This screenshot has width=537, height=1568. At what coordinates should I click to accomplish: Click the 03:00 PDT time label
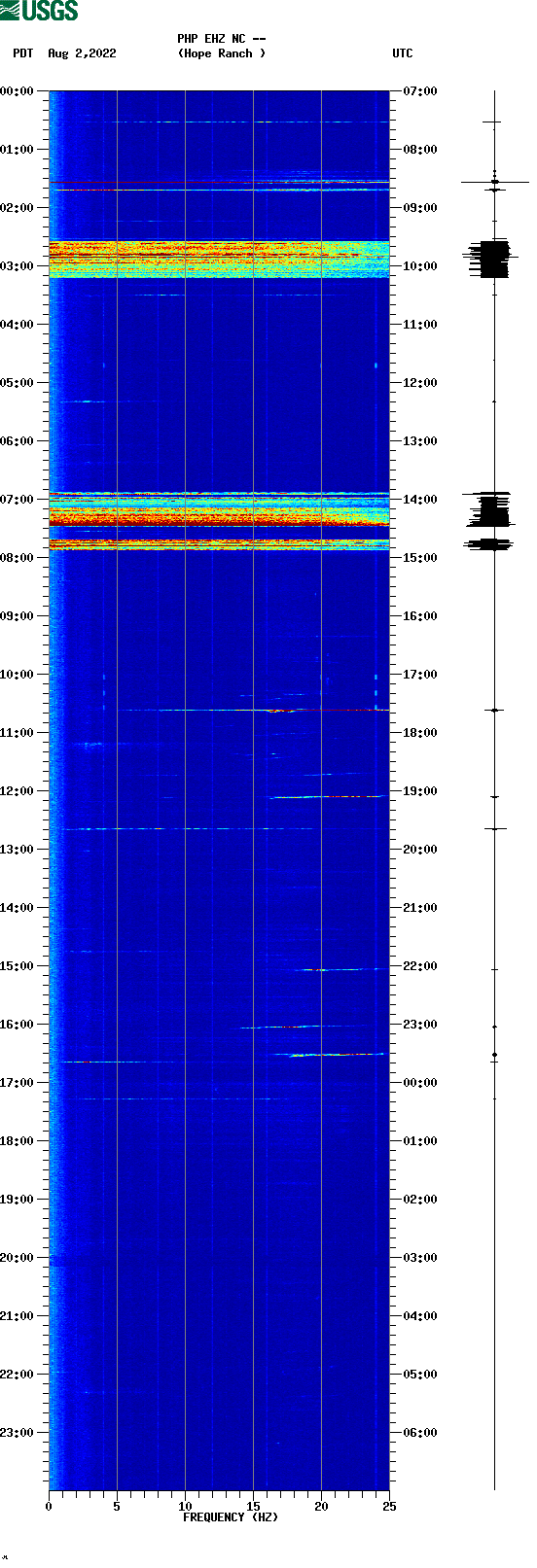[x=18, y=266]
